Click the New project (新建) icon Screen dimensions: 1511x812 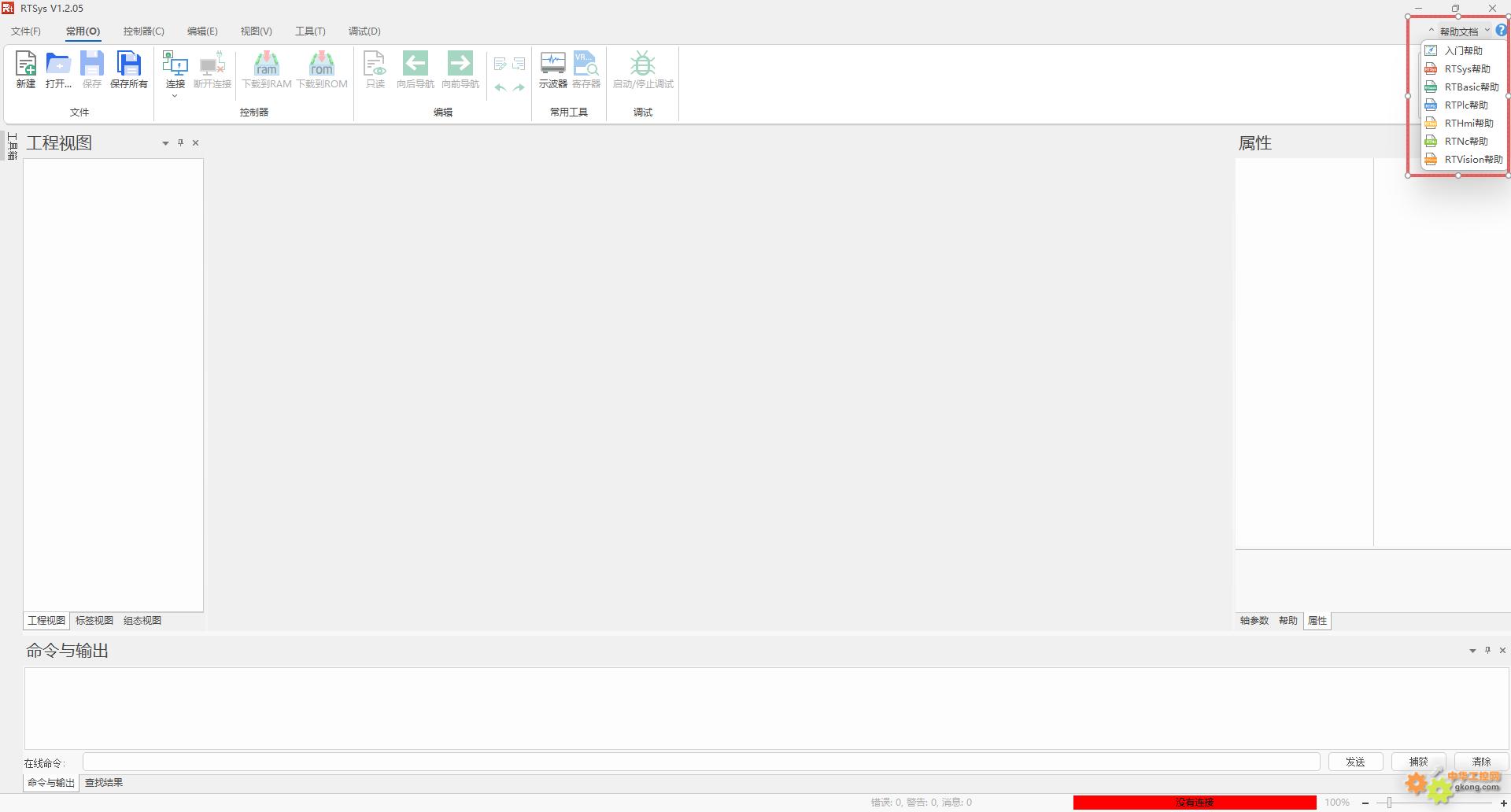coord(26,69)
